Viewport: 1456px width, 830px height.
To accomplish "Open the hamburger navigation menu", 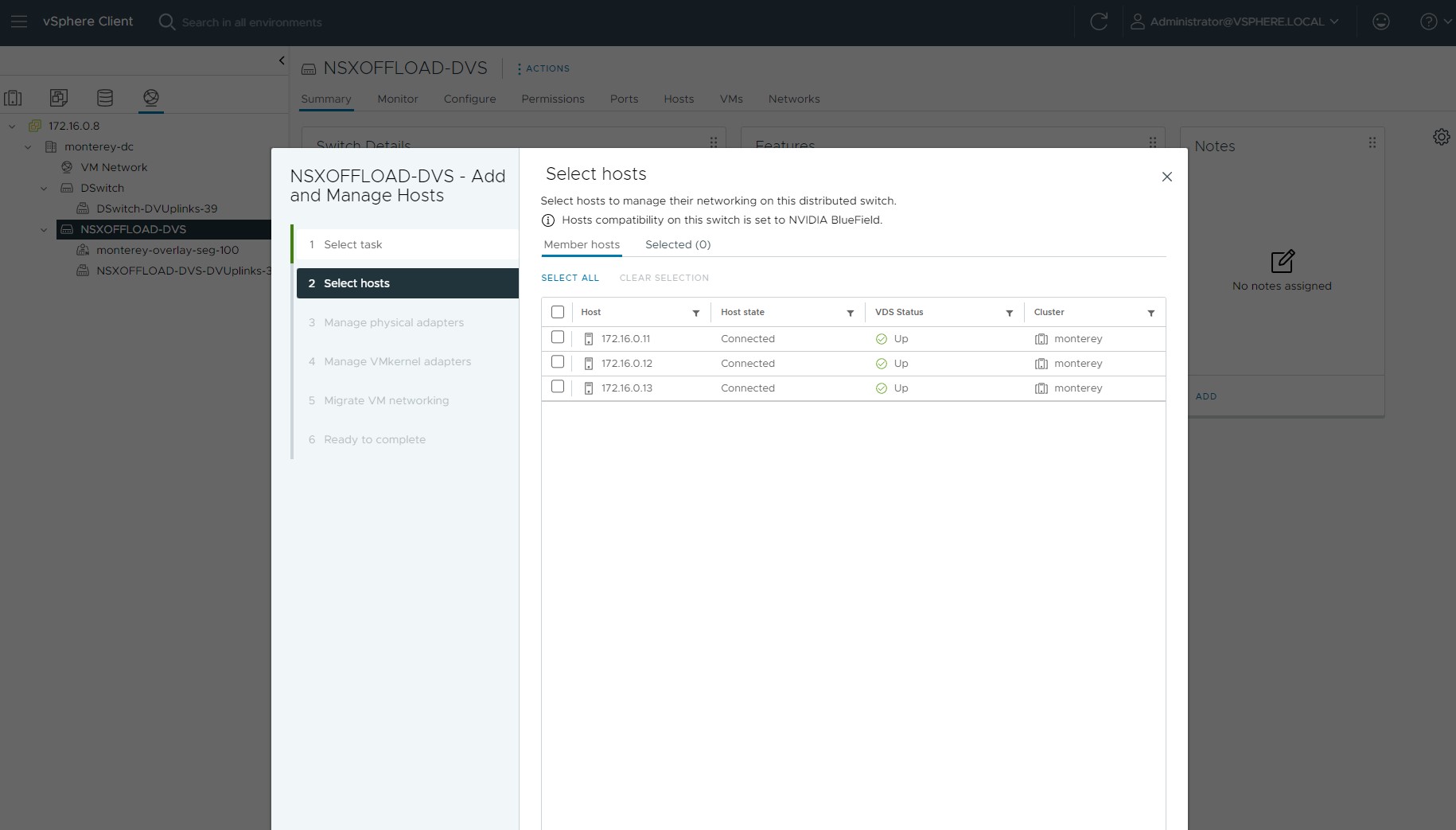I will point(19,22).
